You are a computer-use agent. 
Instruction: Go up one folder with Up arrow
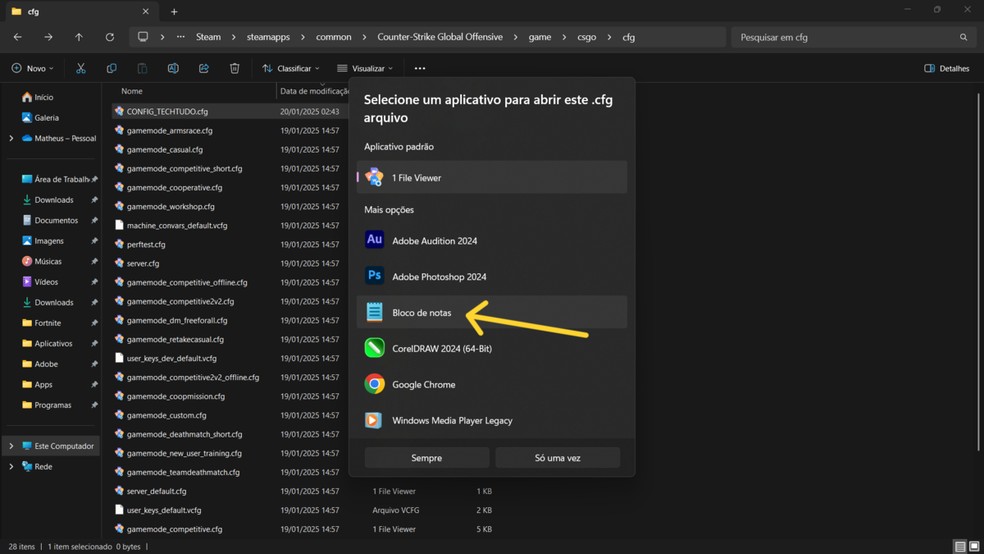79,37
